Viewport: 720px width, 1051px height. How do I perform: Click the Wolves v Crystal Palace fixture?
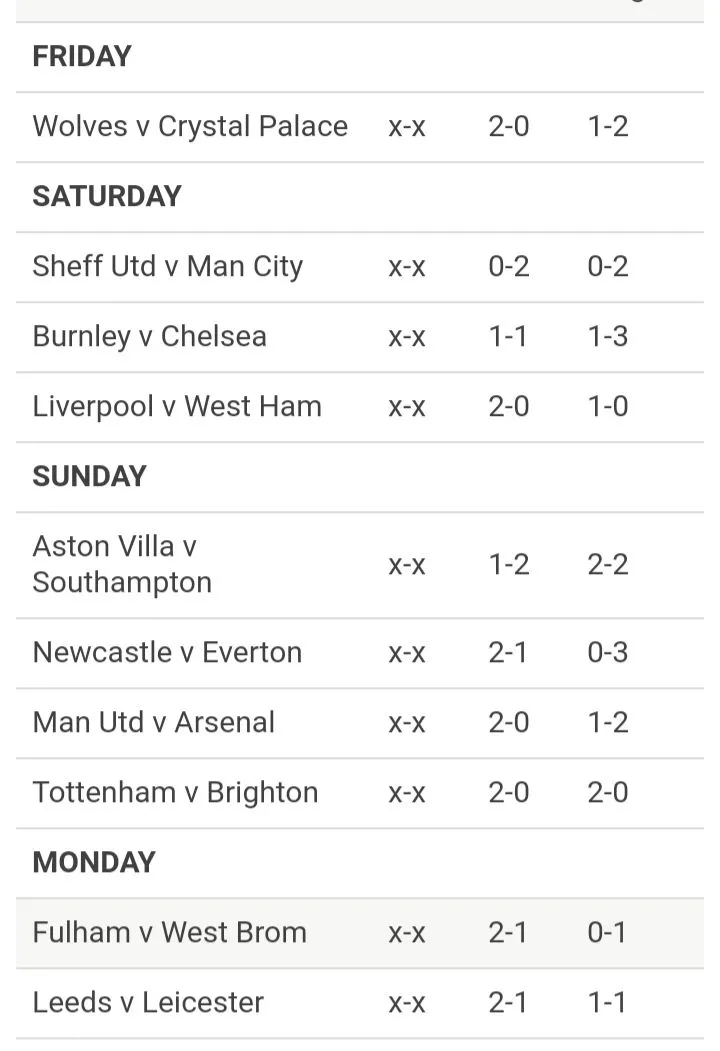point(190,127)
